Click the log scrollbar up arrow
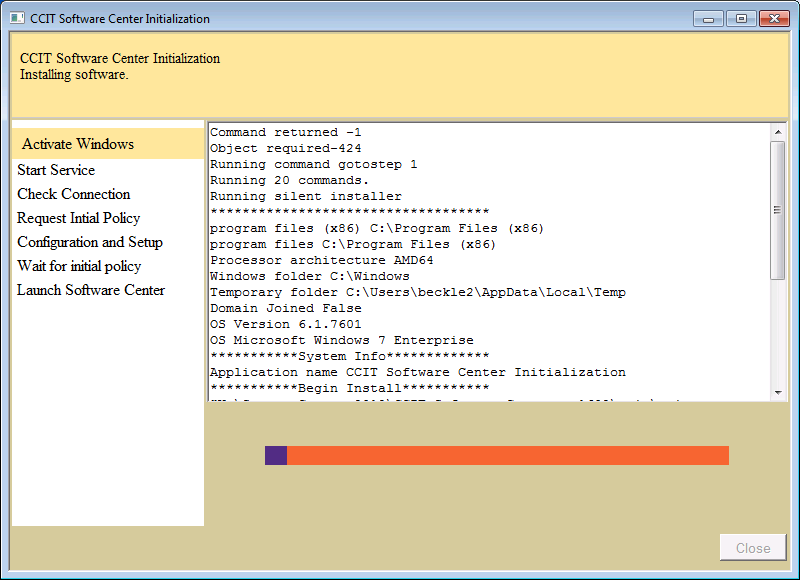800x580 pixels. pos(778,132)
